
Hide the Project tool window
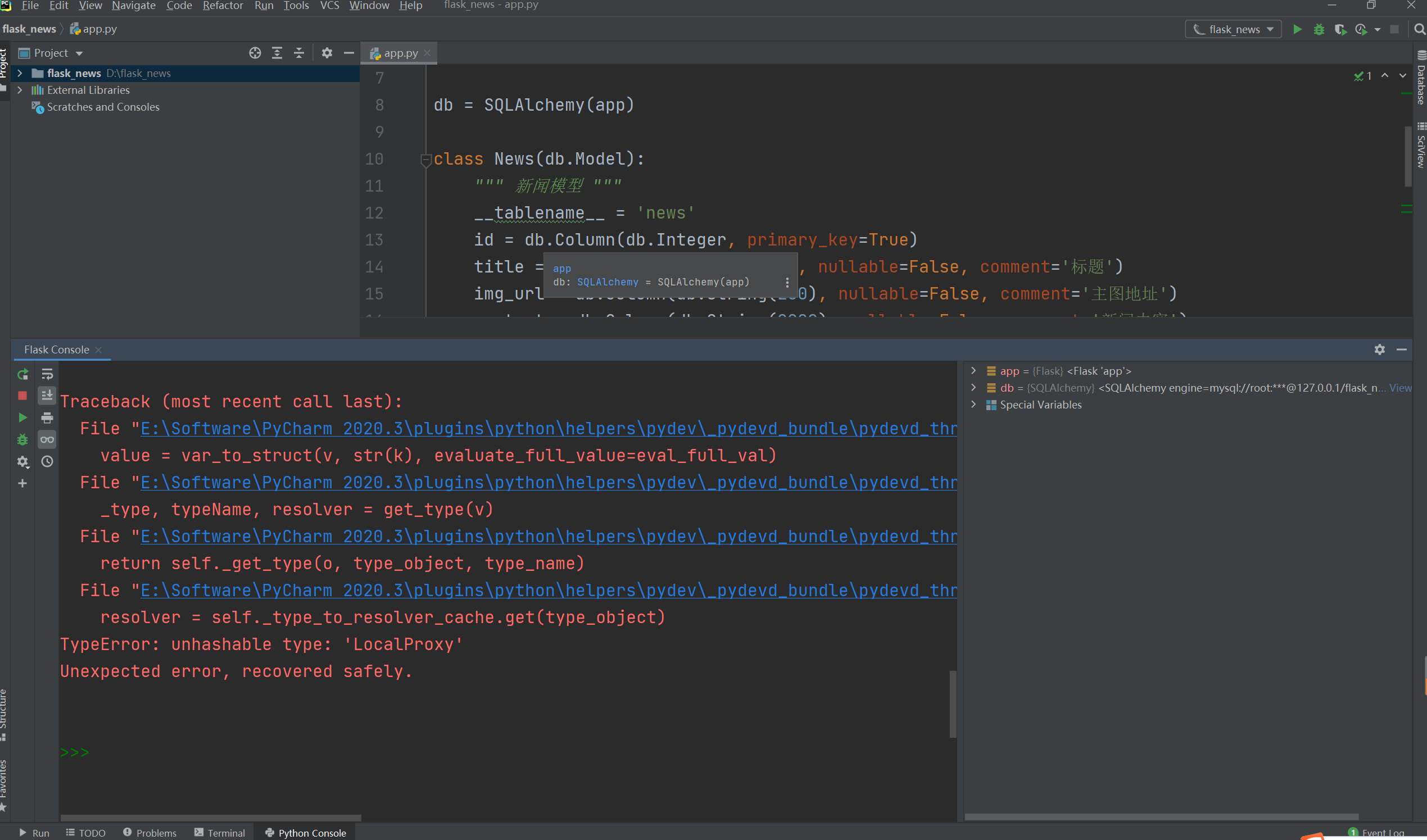coord(349,53)
